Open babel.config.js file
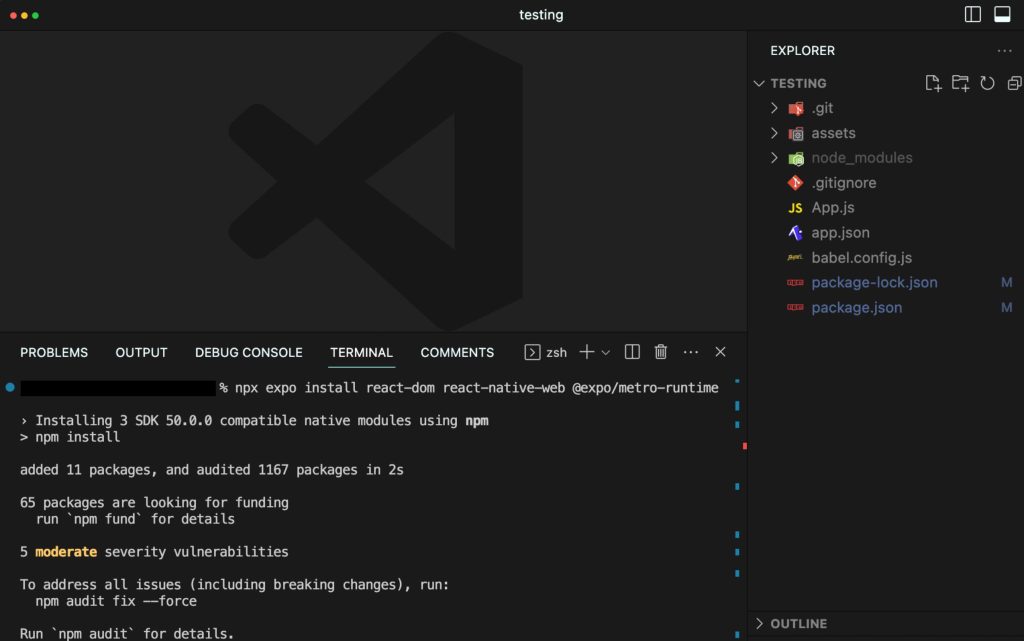Viewport: 1024px width, 641px height. [x=861, y=258]
